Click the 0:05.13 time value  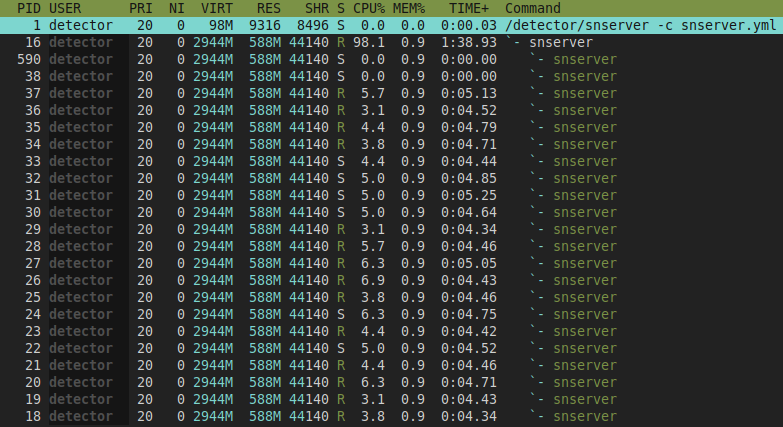468,93
